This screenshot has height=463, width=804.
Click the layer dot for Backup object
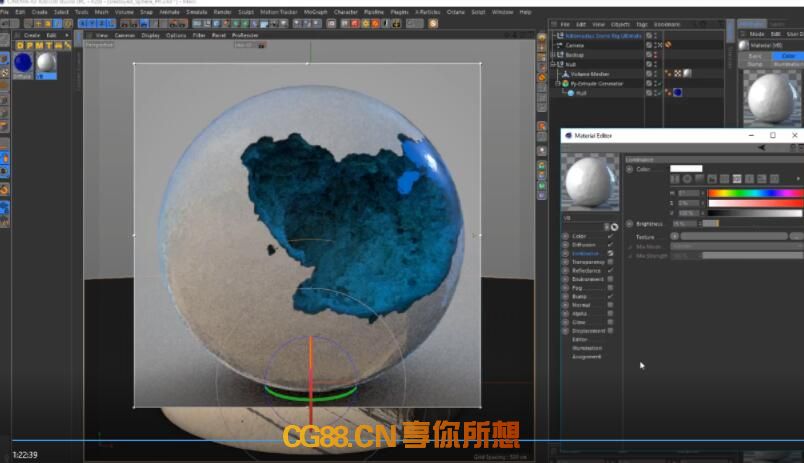(x=655, y=55)
